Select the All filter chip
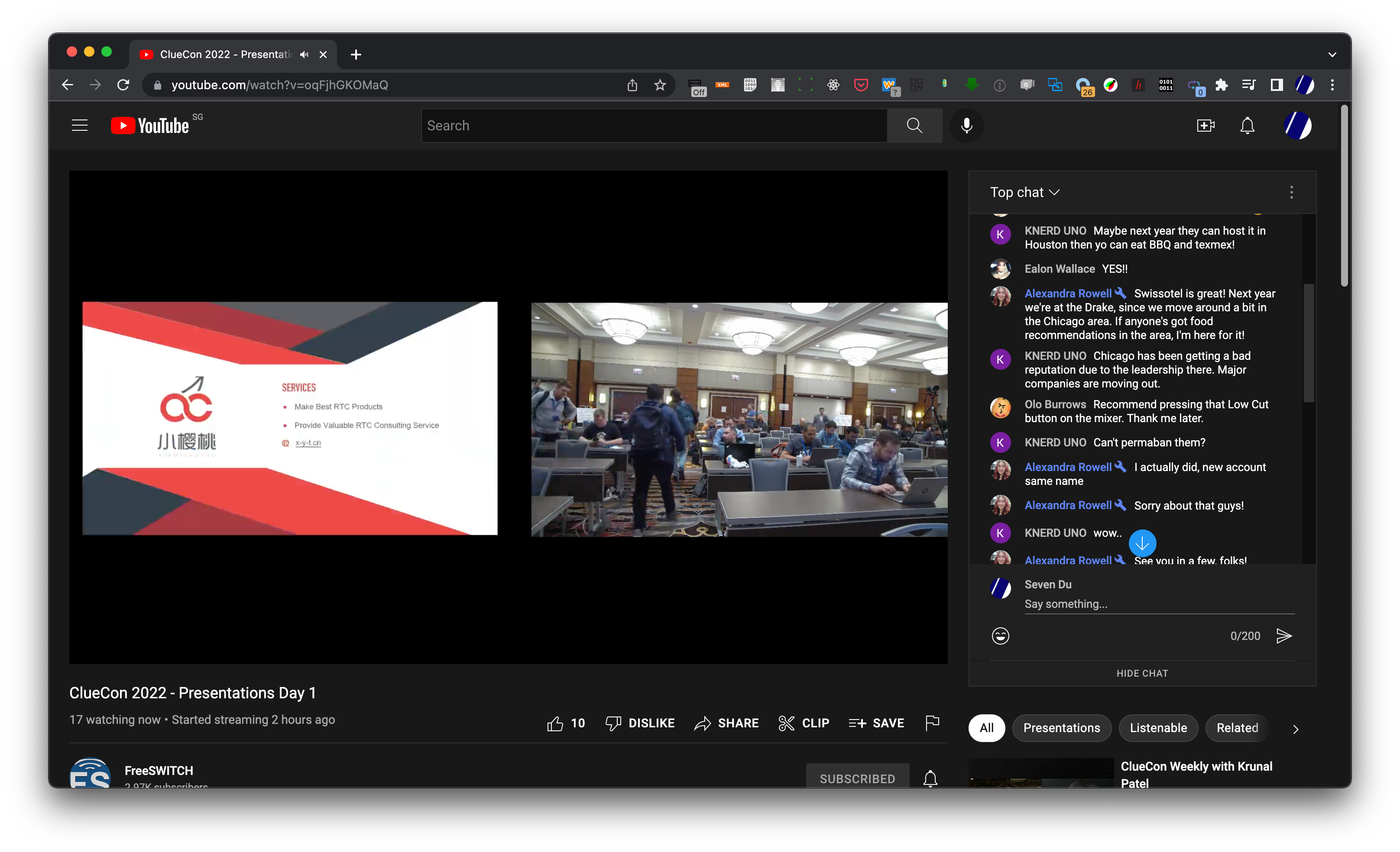 986,728
